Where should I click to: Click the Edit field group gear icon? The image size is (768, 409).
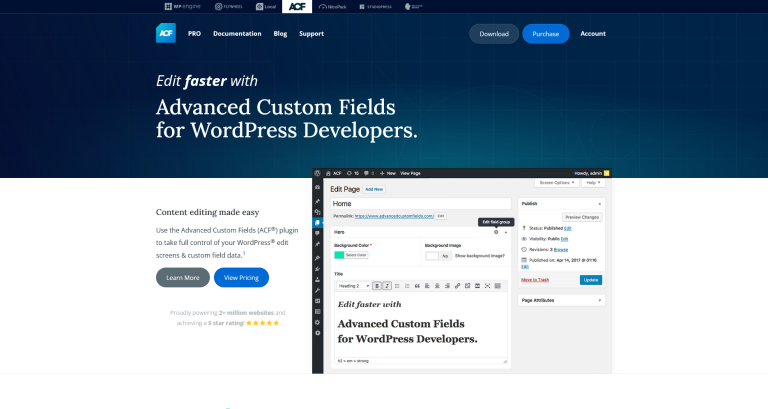click(x=496, y=232)
